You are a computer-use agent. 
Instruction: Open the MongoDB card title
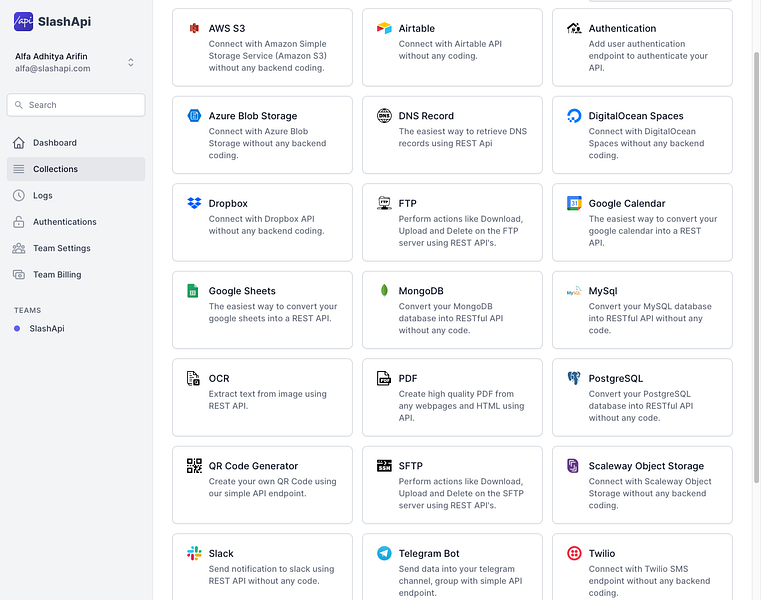pos(421,291)
